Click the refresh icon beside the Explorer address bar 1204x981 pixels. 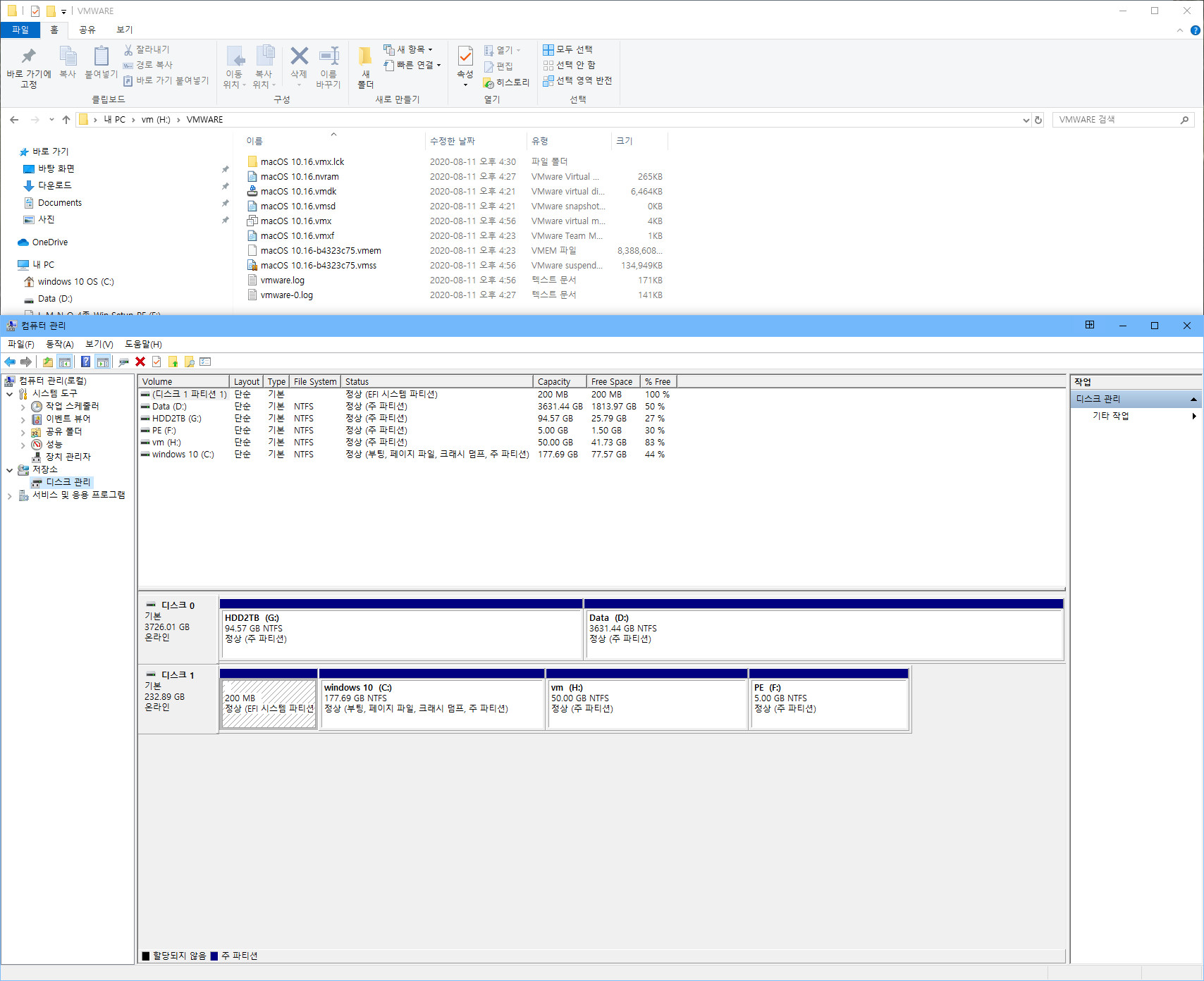pos(1038,120)
